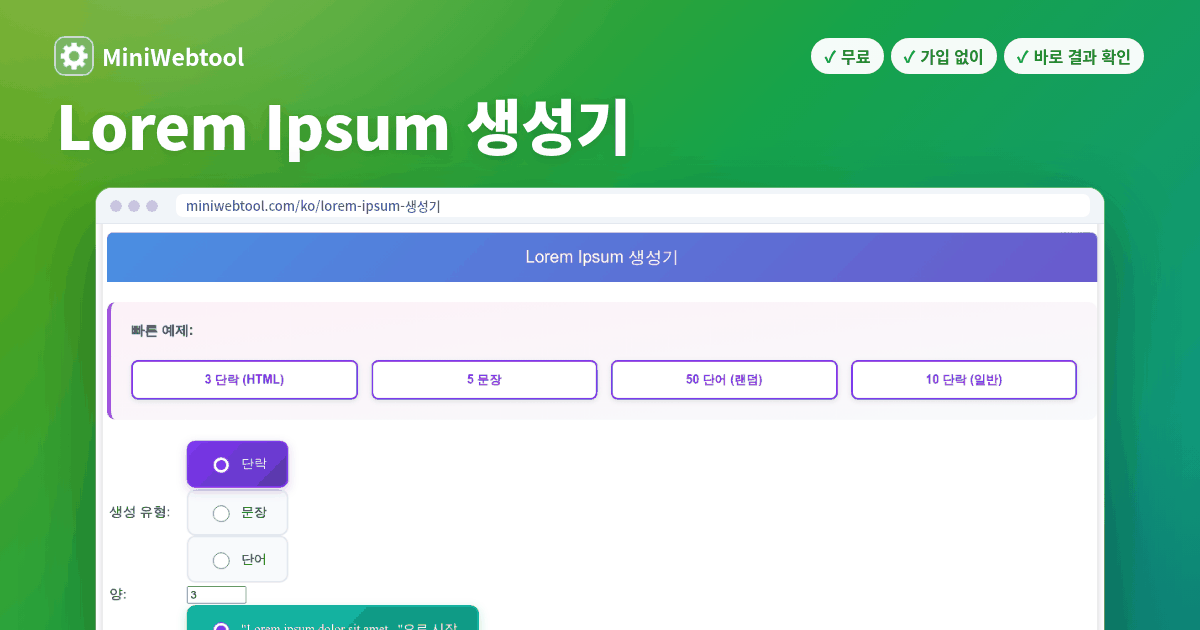Choose the '3 단락 (HTML)' quick example

point(244,380)
